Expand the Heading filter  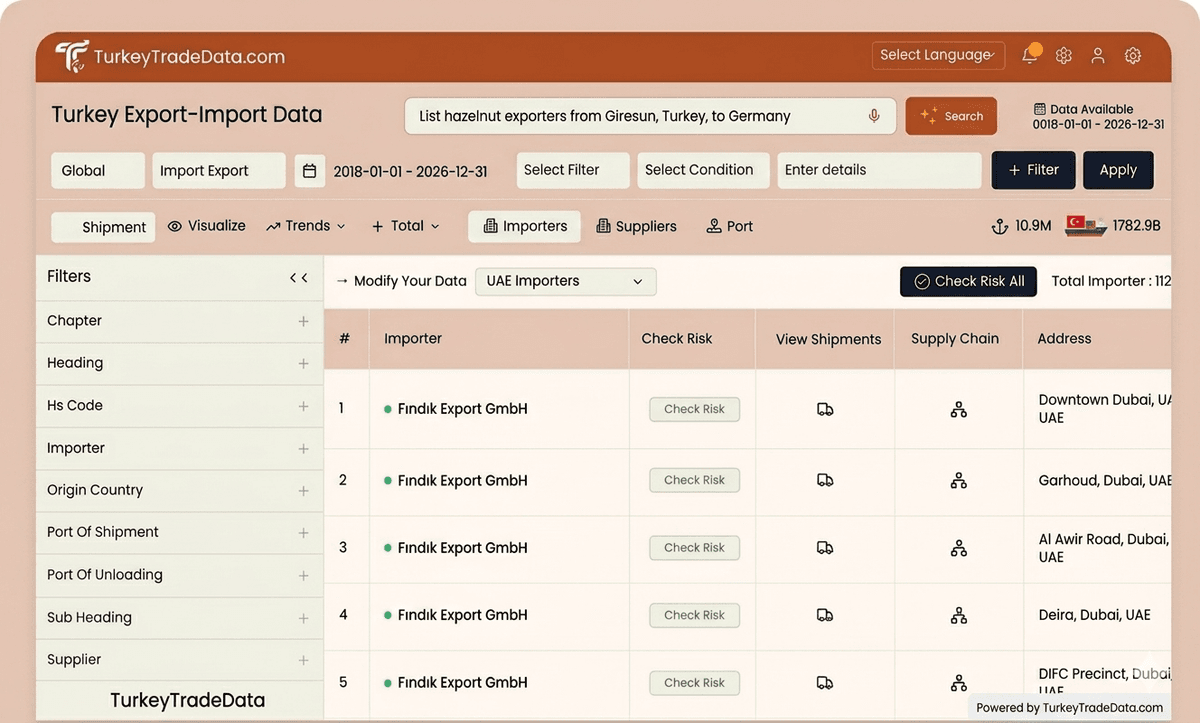click(x=303, y=364)
